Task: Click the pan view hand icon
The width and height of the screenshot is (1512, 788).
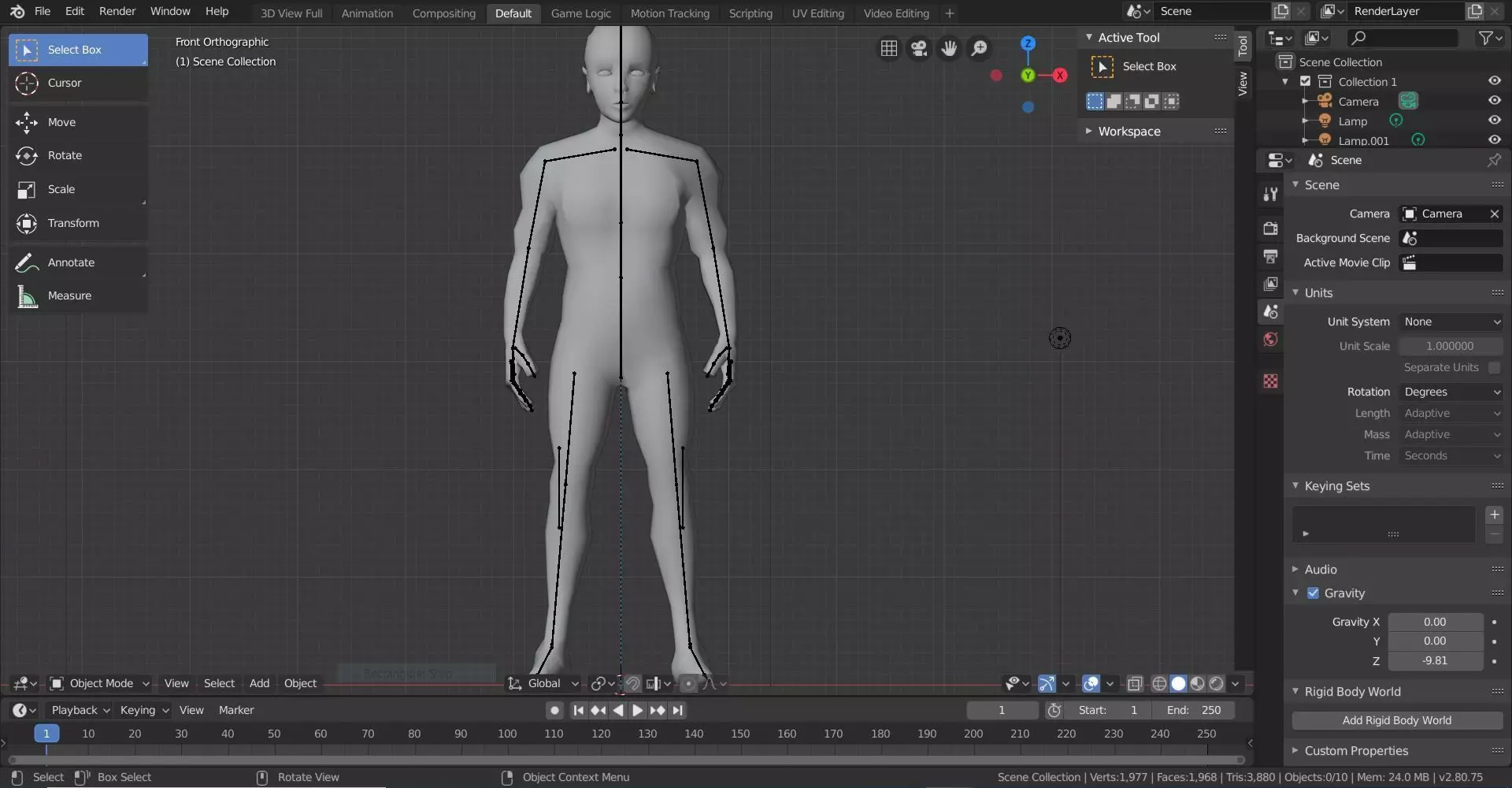Action: [949, 49]
